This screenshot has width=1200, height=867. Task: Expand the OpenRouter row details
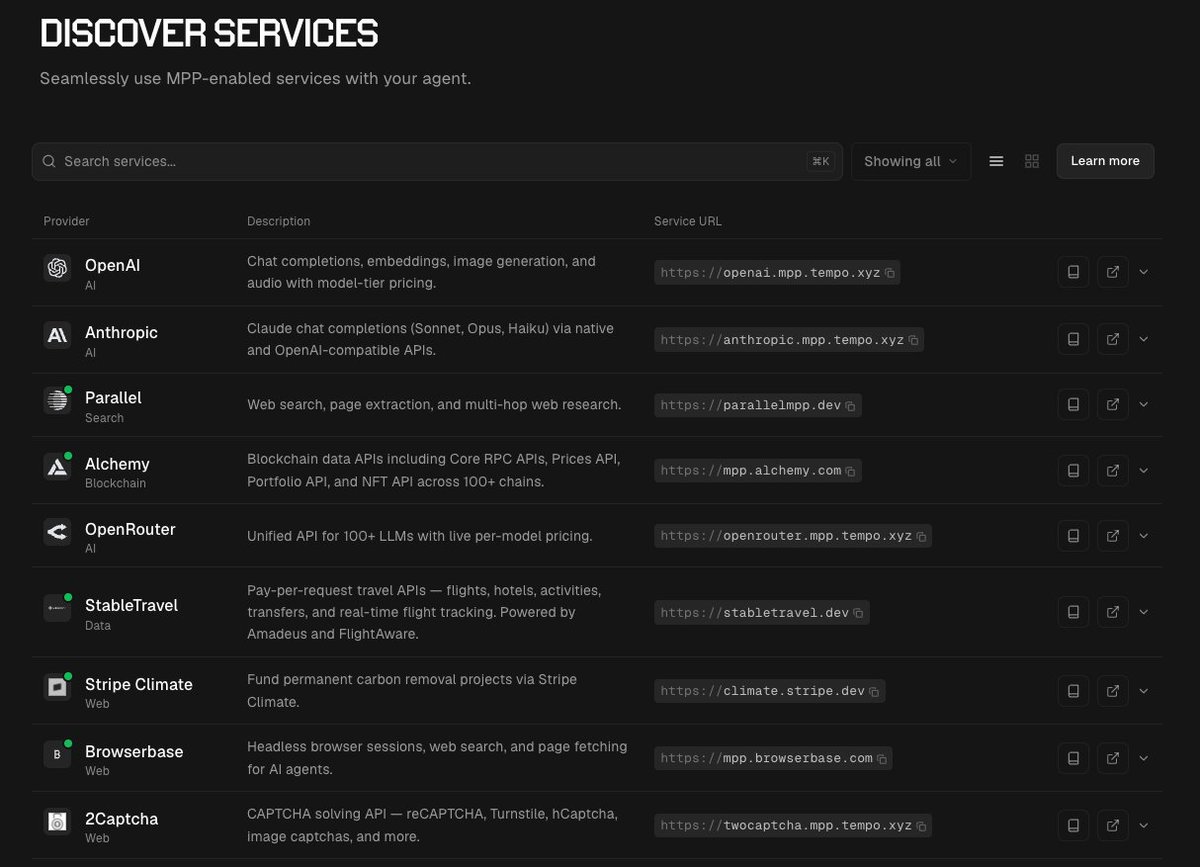1144,536
